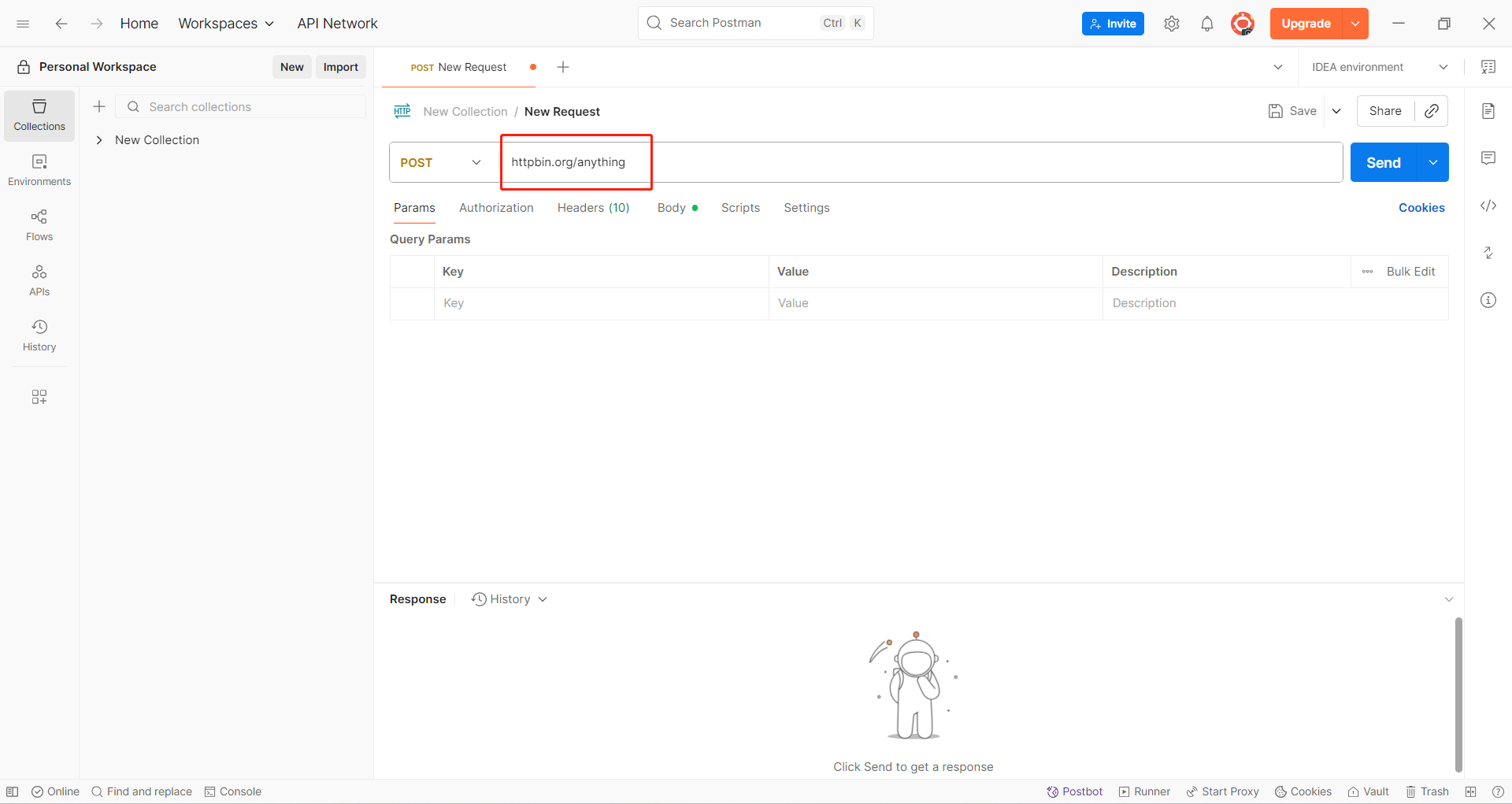This screenshot has height=804, width=1512.
Task: Expand the POST method dropdown
Action: (476, 162)
